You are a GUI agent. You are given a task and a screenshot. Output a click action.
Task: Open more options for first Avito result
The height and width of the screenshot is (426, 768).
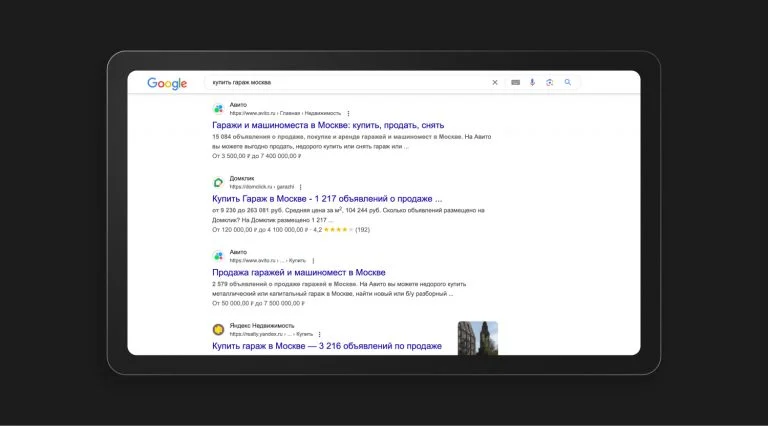click(x=348, y=113)
